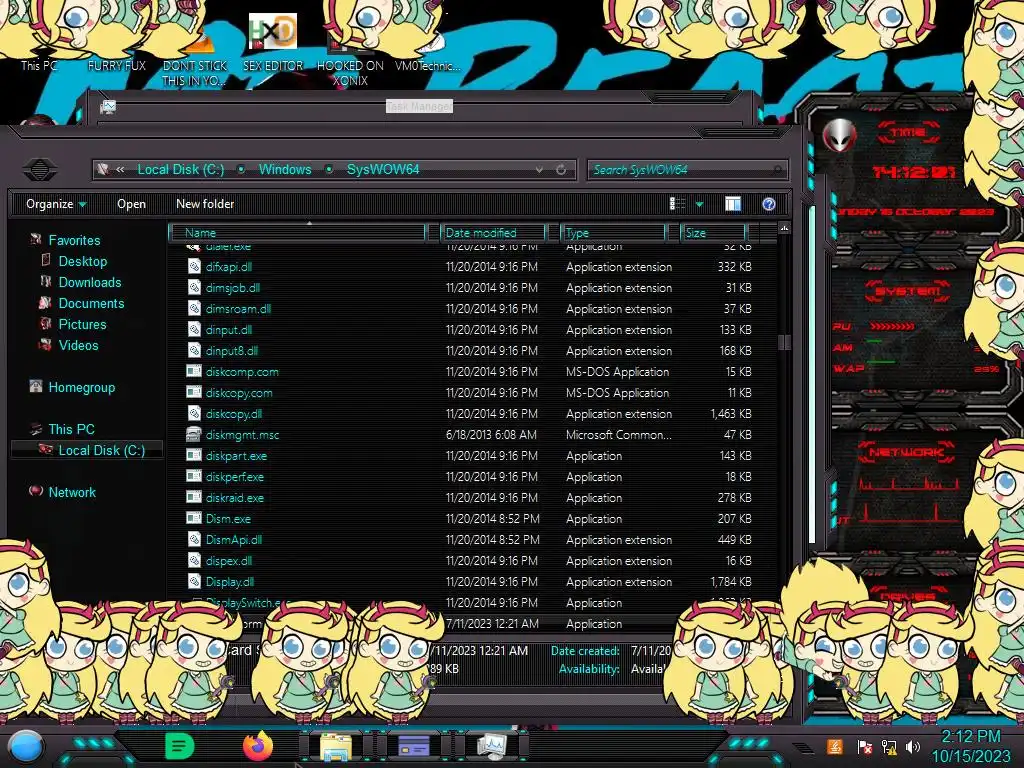The height and width of the screenshot is (768, 1024).
Task: Click the file list vertical scrollbar thumb
Action: [x=784, y=342]
